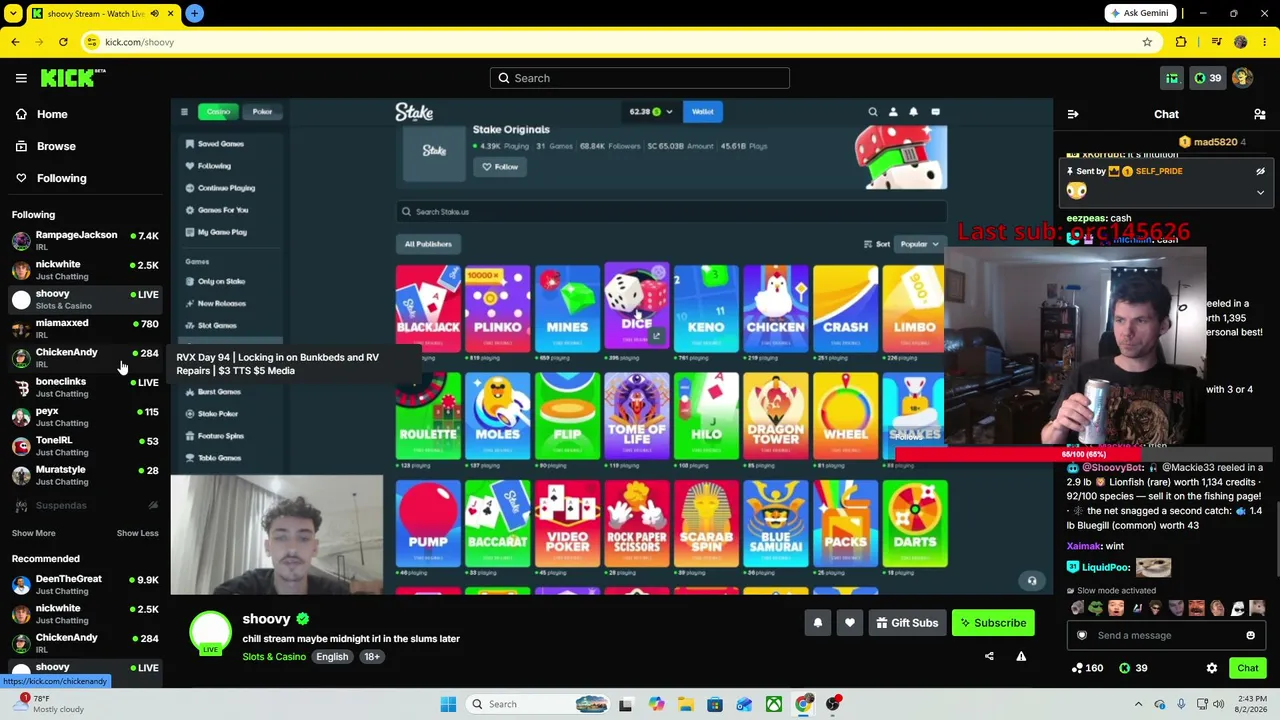Open ToneIRL channel in Following list

pyautogui.click(x=85, y=445)
